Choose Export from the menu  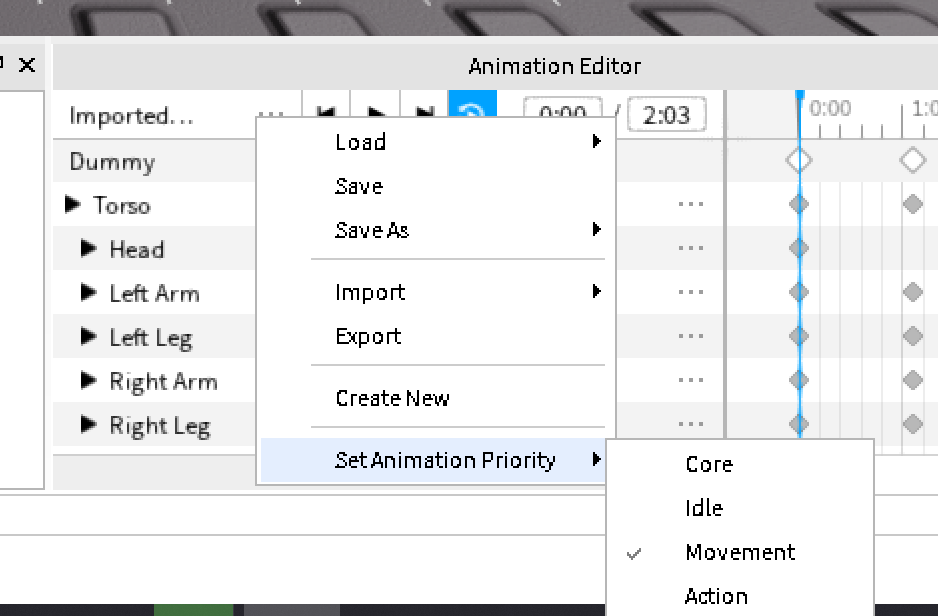click(x=369, y=336)
